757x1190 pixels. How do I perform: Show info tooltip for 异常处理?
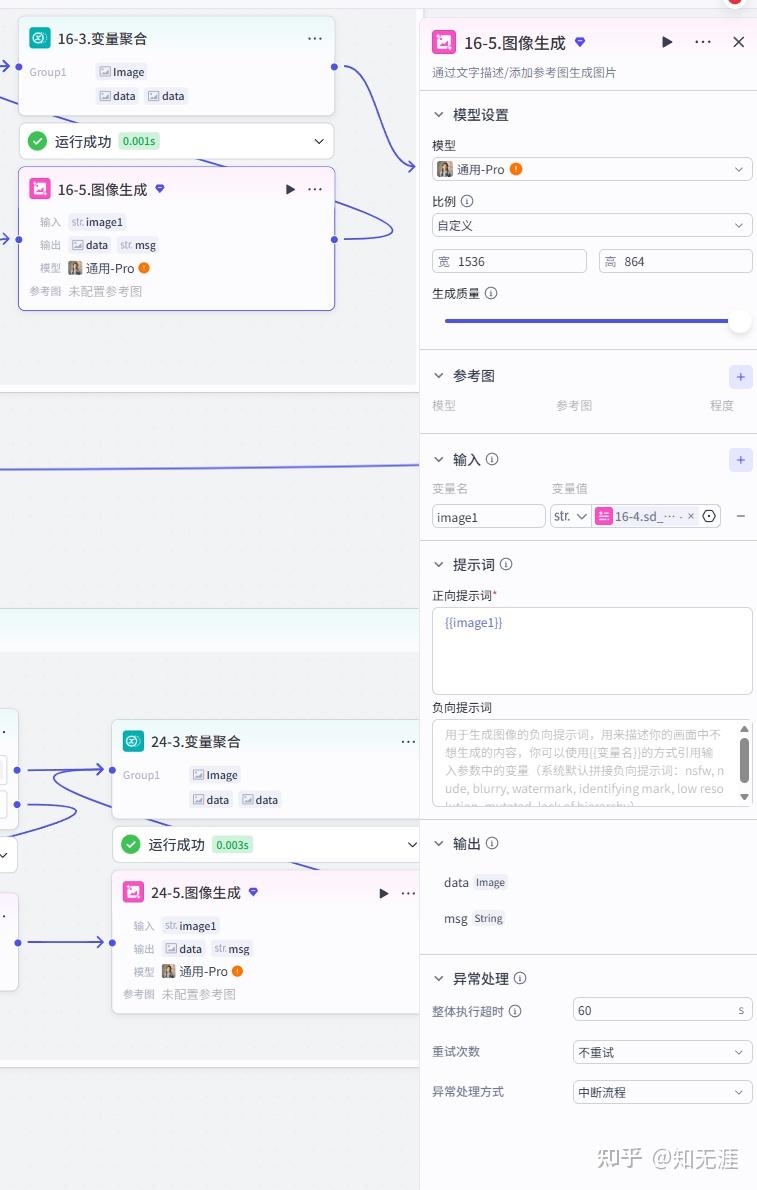[520, 978]
